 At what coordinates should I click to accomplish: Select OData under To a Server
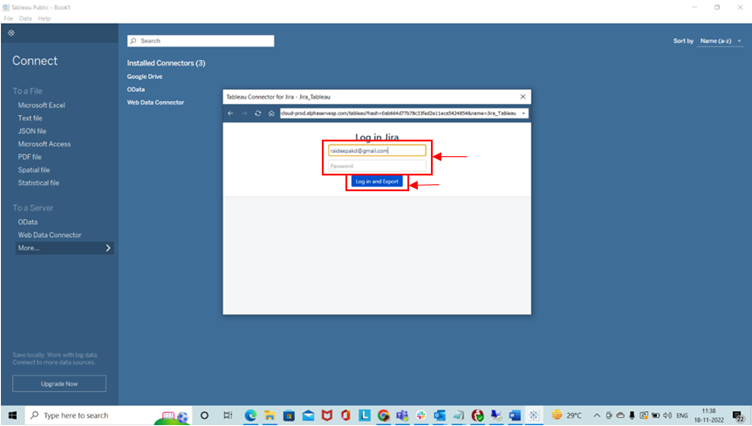click(27, 222)
